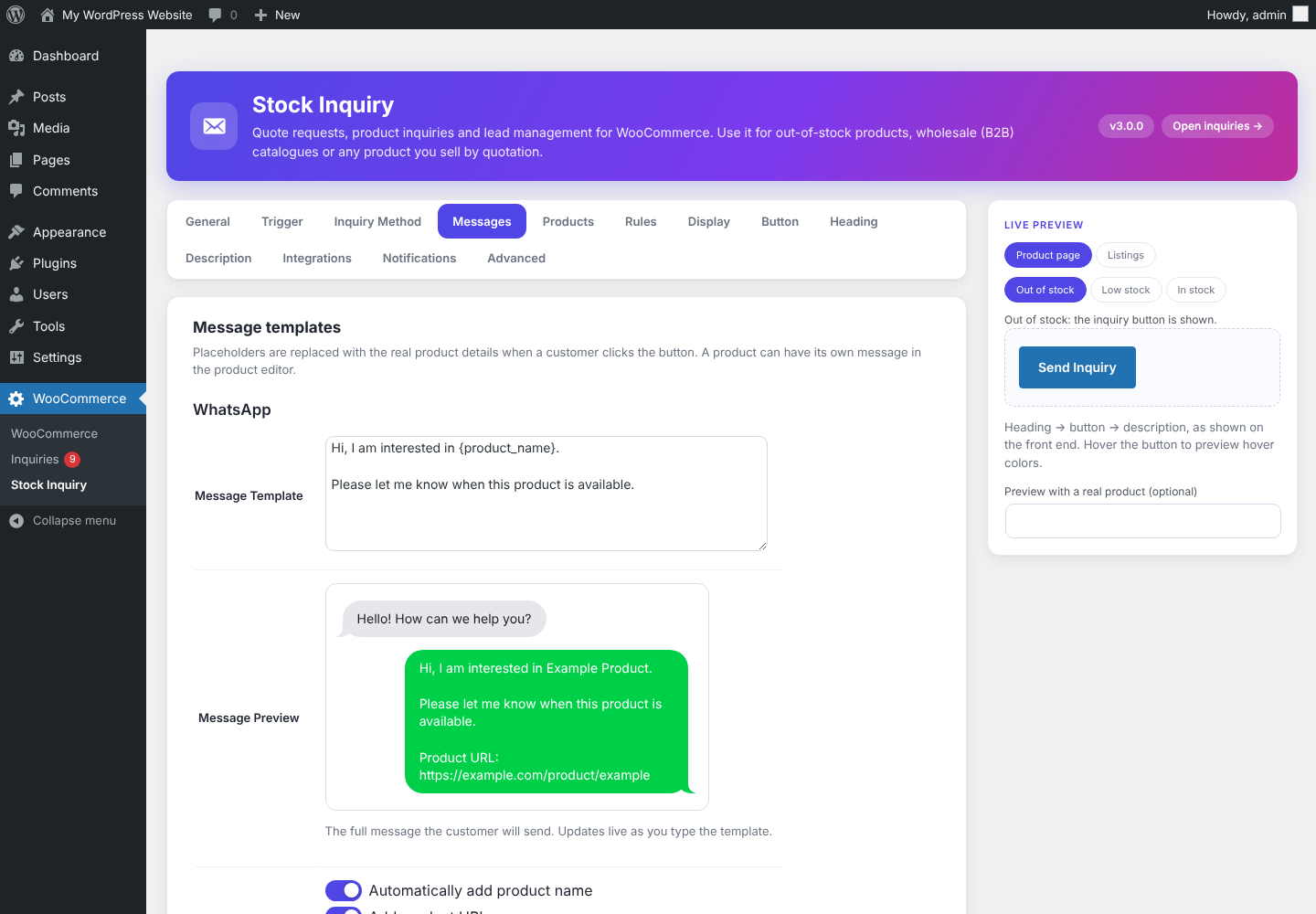Click the v3.0.0 version badge
The width and height of the screenshot is (1316, 914).
(1126, 126)
